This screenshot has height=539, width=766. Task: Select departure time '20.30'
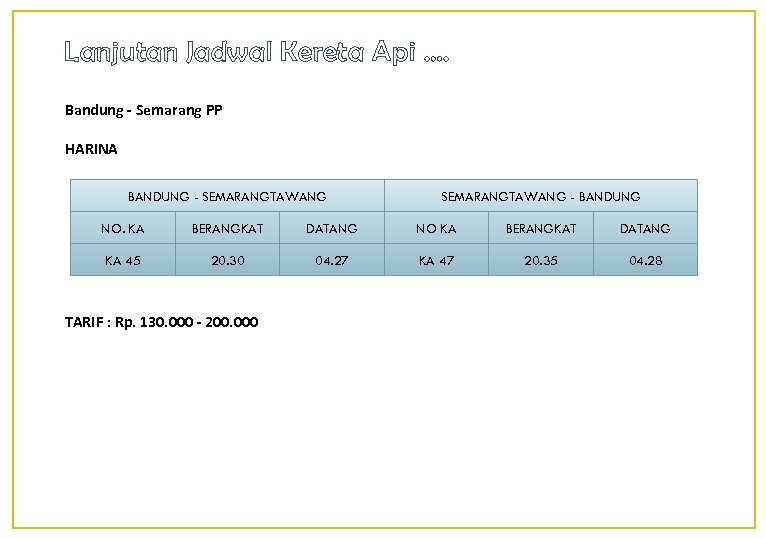(x=227, y=260)
